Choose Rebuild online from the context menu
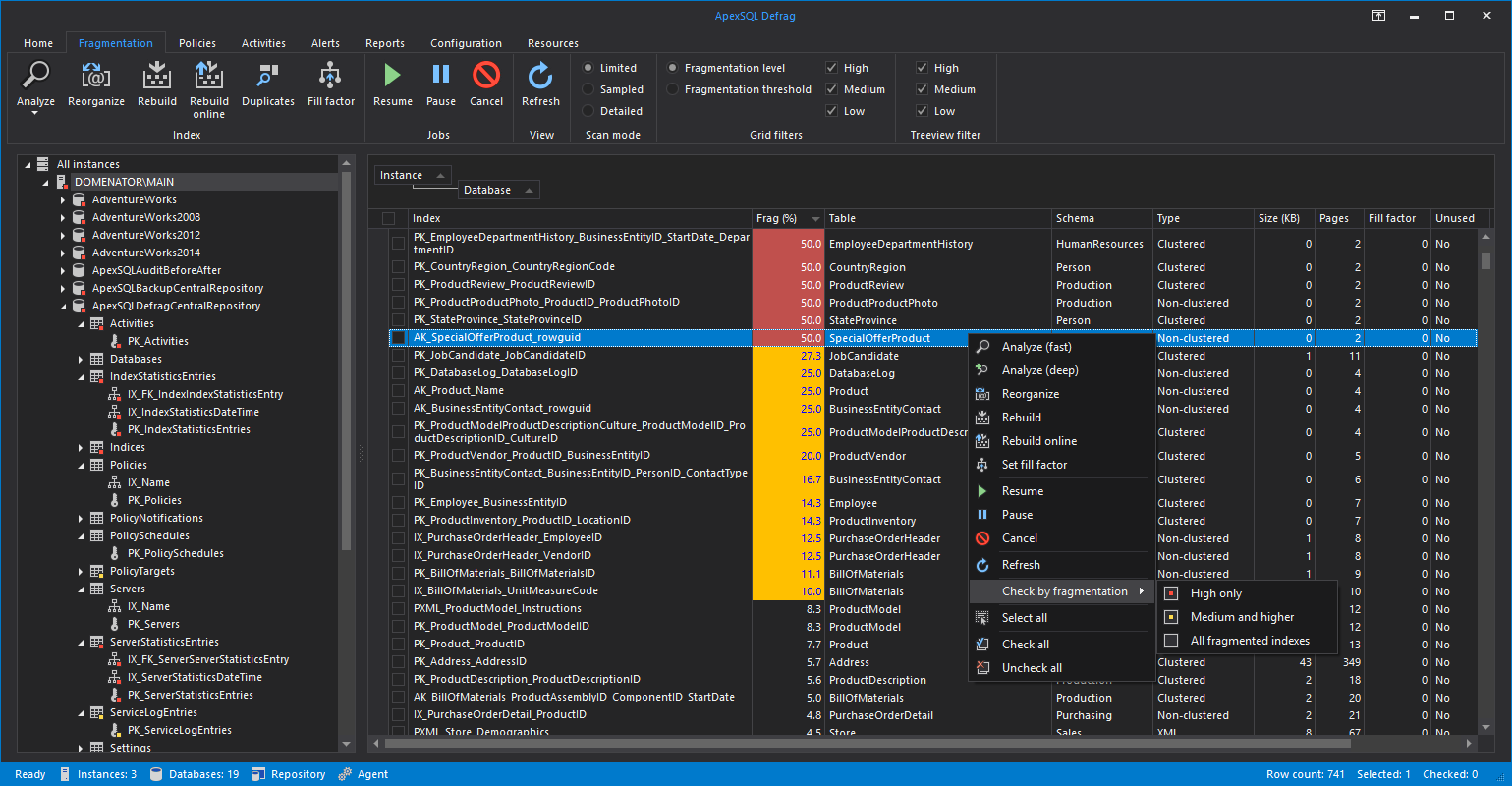Screen dimensions: 1512x786 (1038, 441)
